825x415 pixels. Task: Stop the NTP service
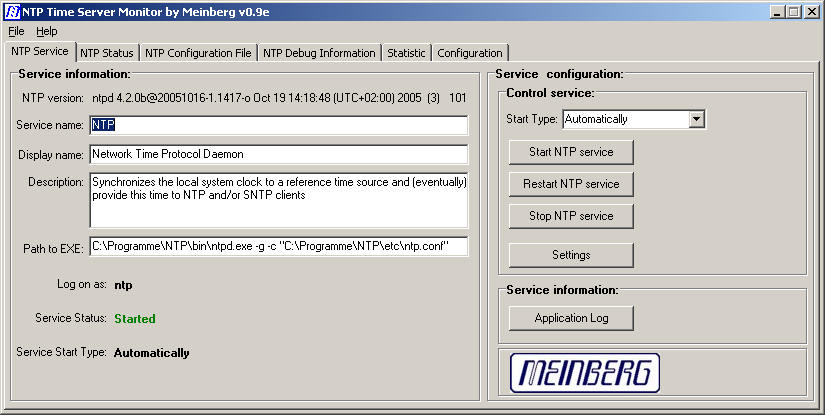pos(571,216)
